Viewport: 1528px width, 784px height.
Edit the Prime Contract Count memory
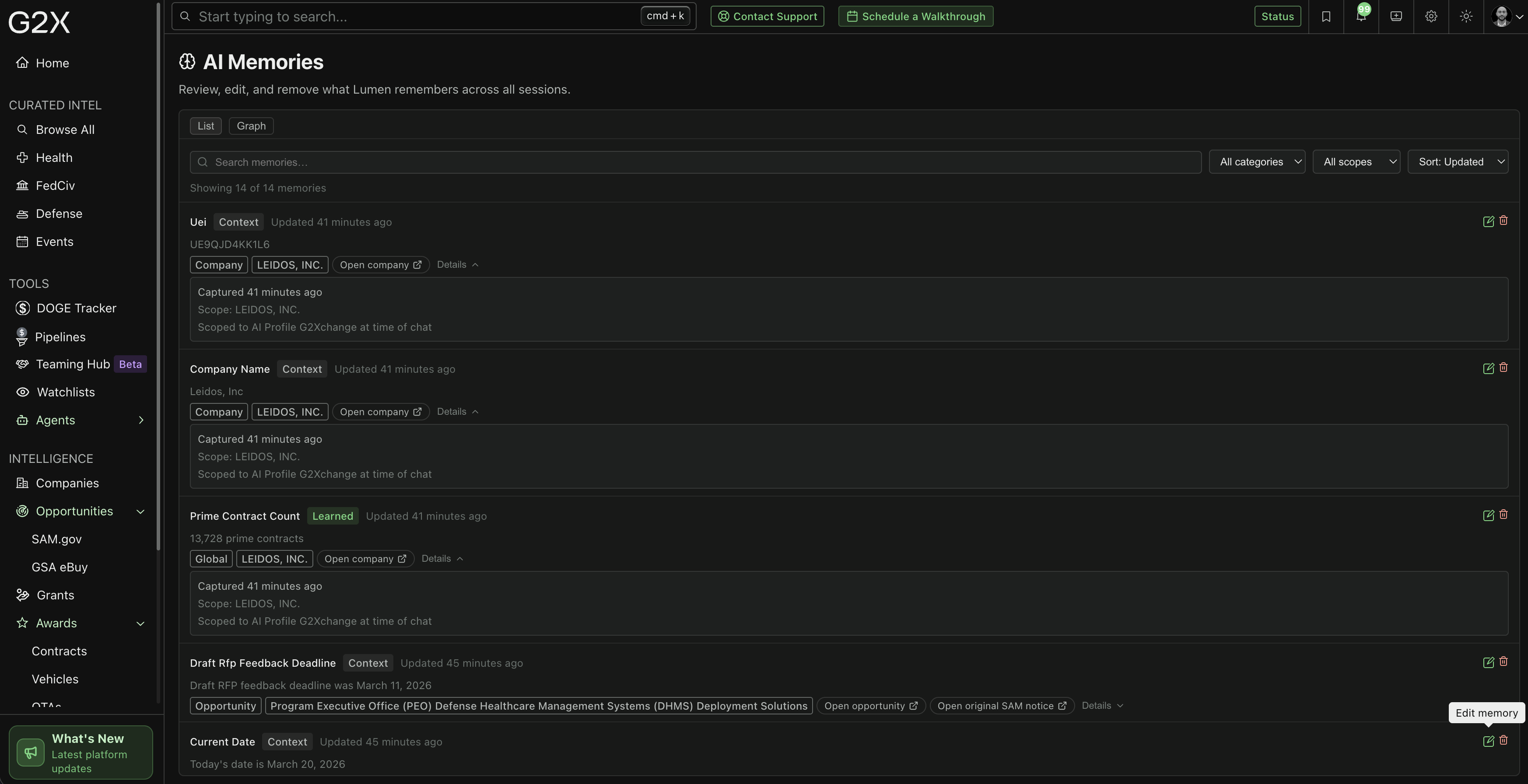[x=1488, y=515]
